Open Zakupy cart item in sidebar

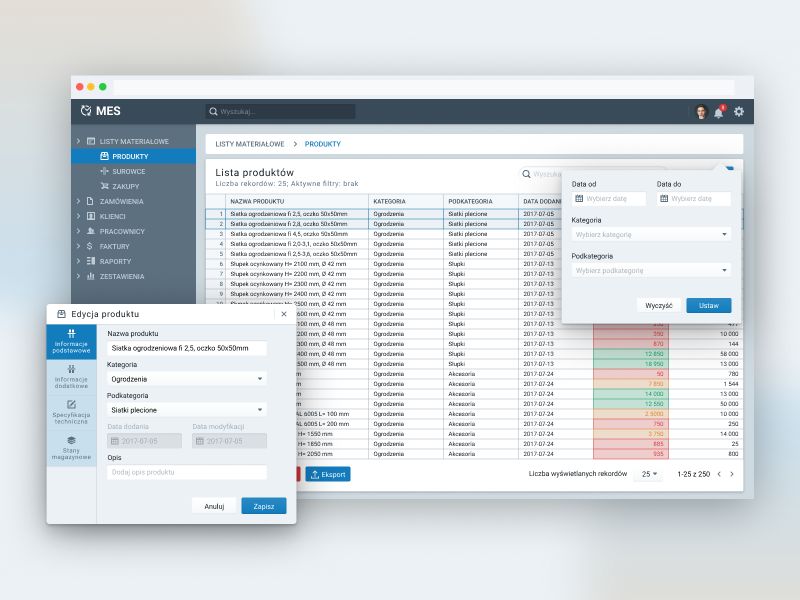point(125,186)
